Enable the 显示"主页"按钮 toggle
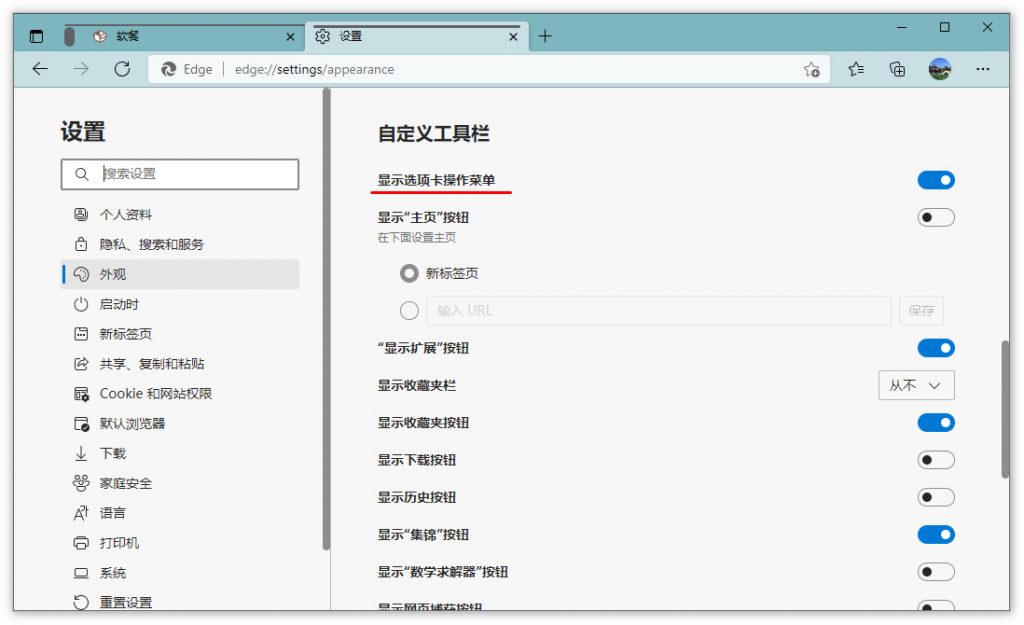1024x625 pixels. click(935, 217)
